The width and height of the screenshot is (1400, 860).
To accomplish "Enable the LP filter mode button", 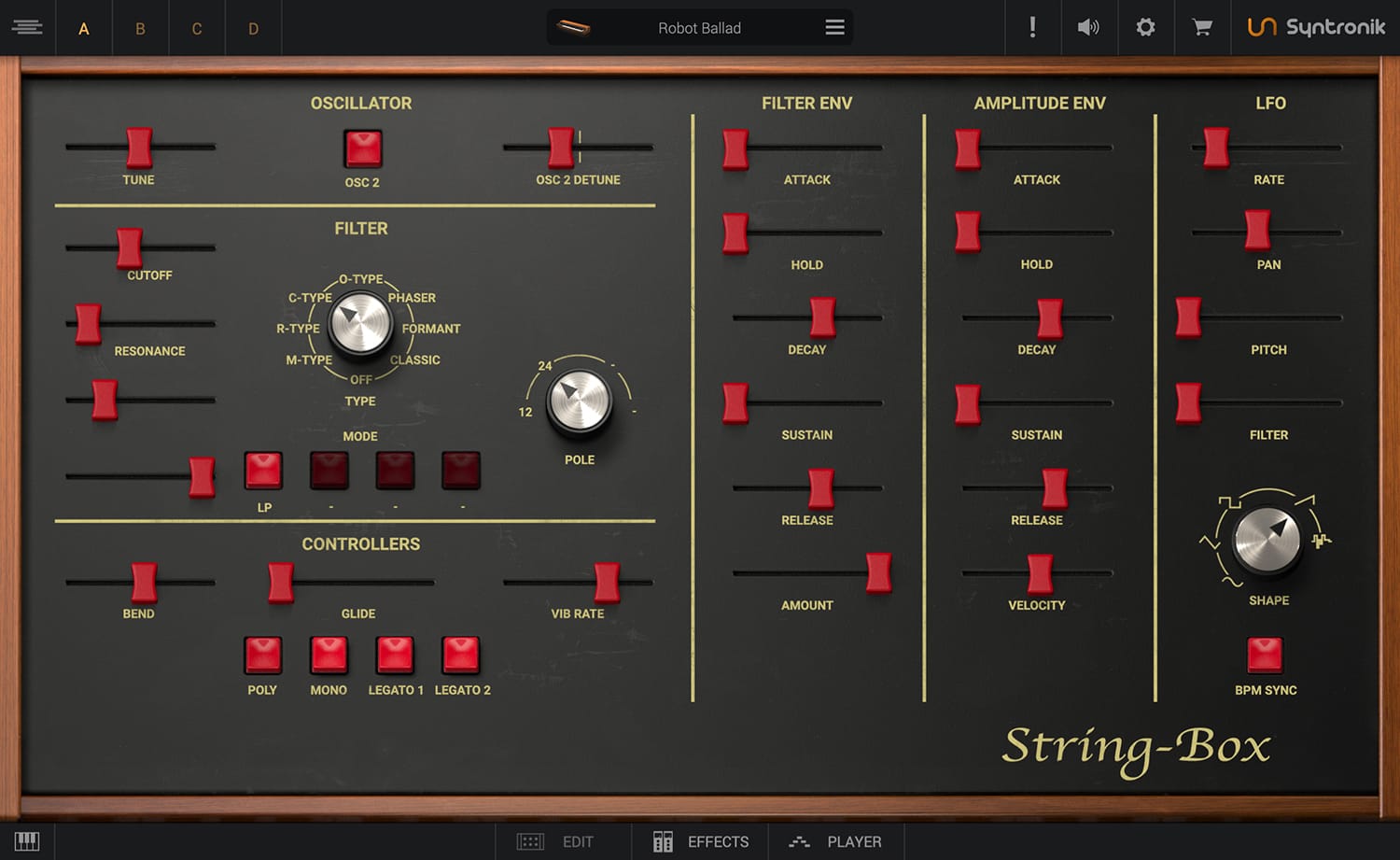I will click(263, 471).
